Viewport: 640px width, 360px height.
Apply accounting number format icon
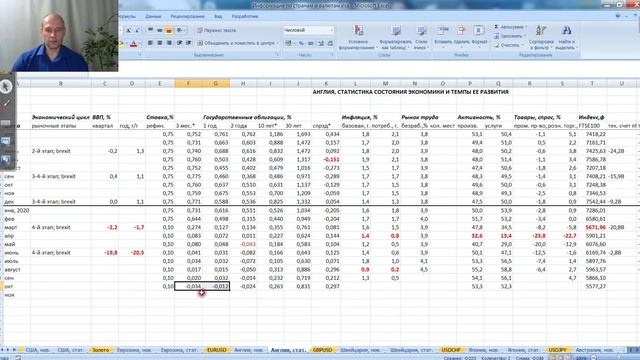click(x=289, y=43)
